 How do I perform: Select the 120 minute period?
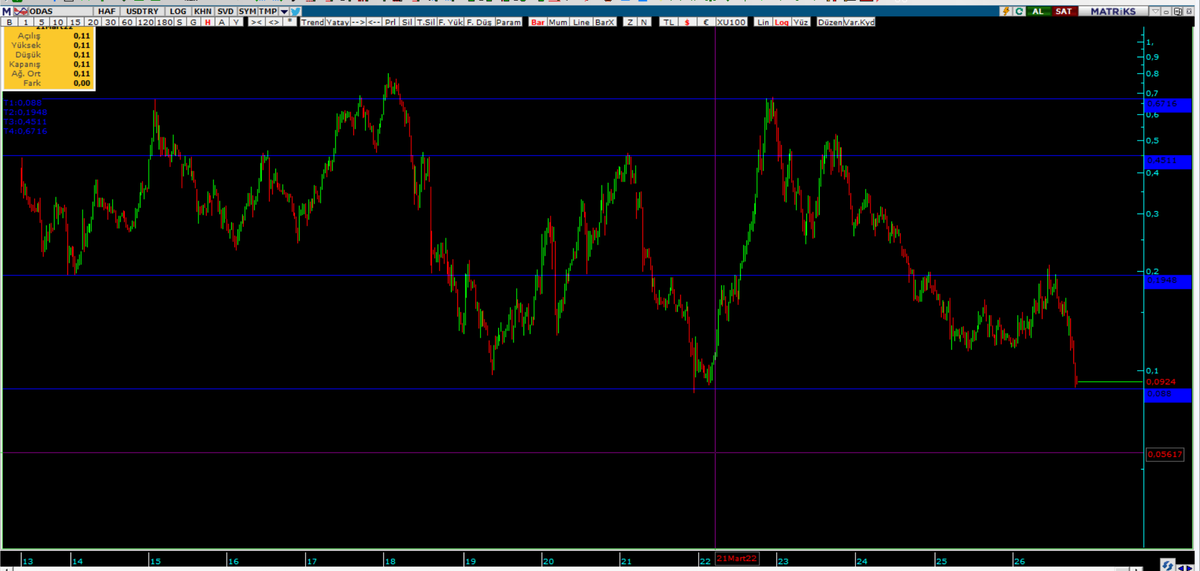[146, 22]
